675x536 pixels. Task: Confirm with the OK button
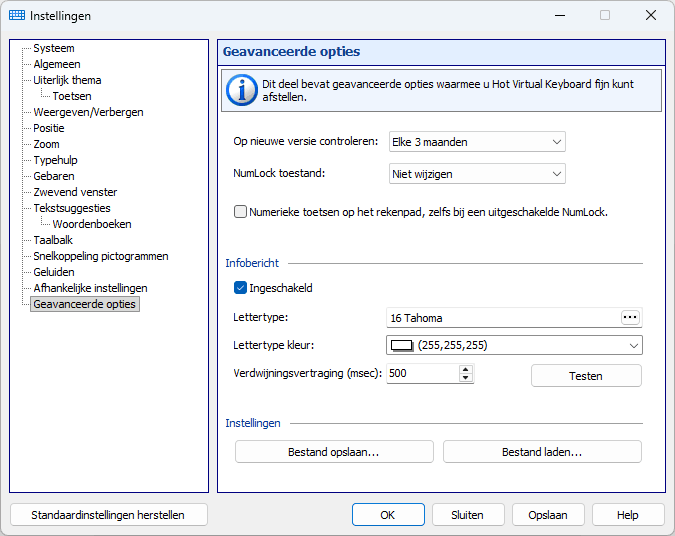[x=388, y=515]
